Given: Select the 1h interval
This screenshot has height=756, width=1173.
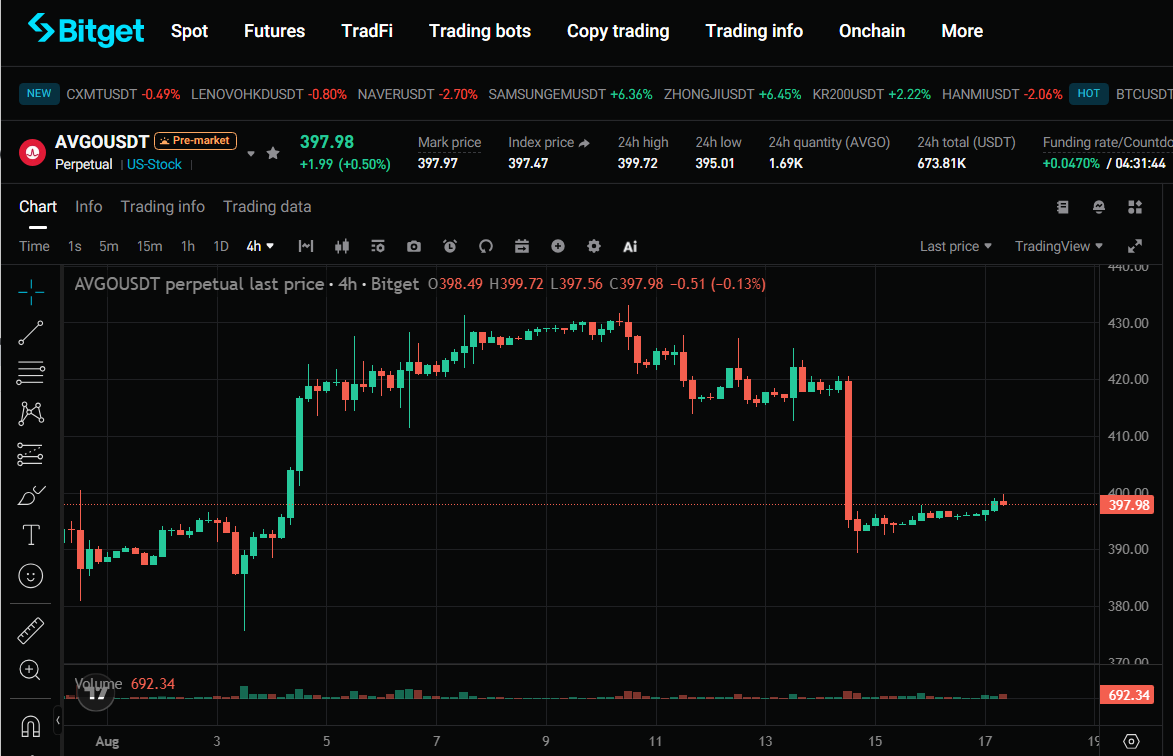Looking at the screenshot, I should tap(188, 246).
